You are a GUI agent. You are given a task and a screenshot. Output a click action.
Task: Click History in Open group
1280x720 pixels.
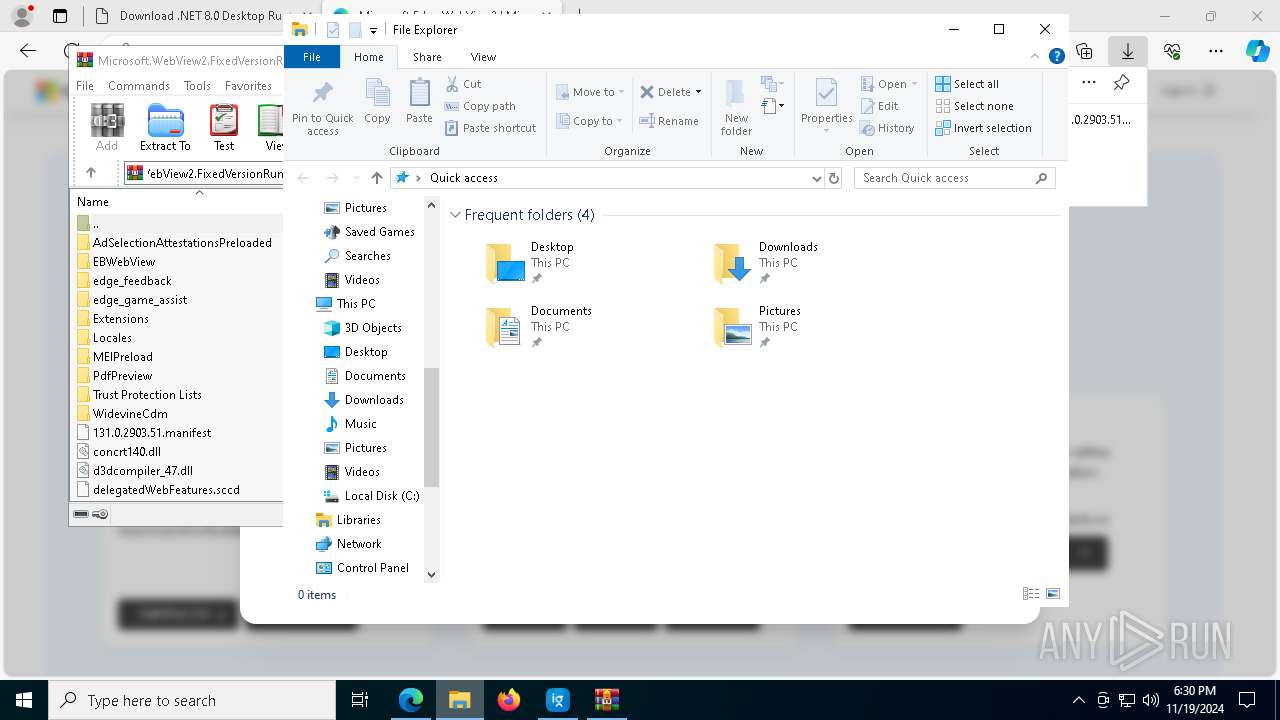pyautogui.click(x=887, y=128)
